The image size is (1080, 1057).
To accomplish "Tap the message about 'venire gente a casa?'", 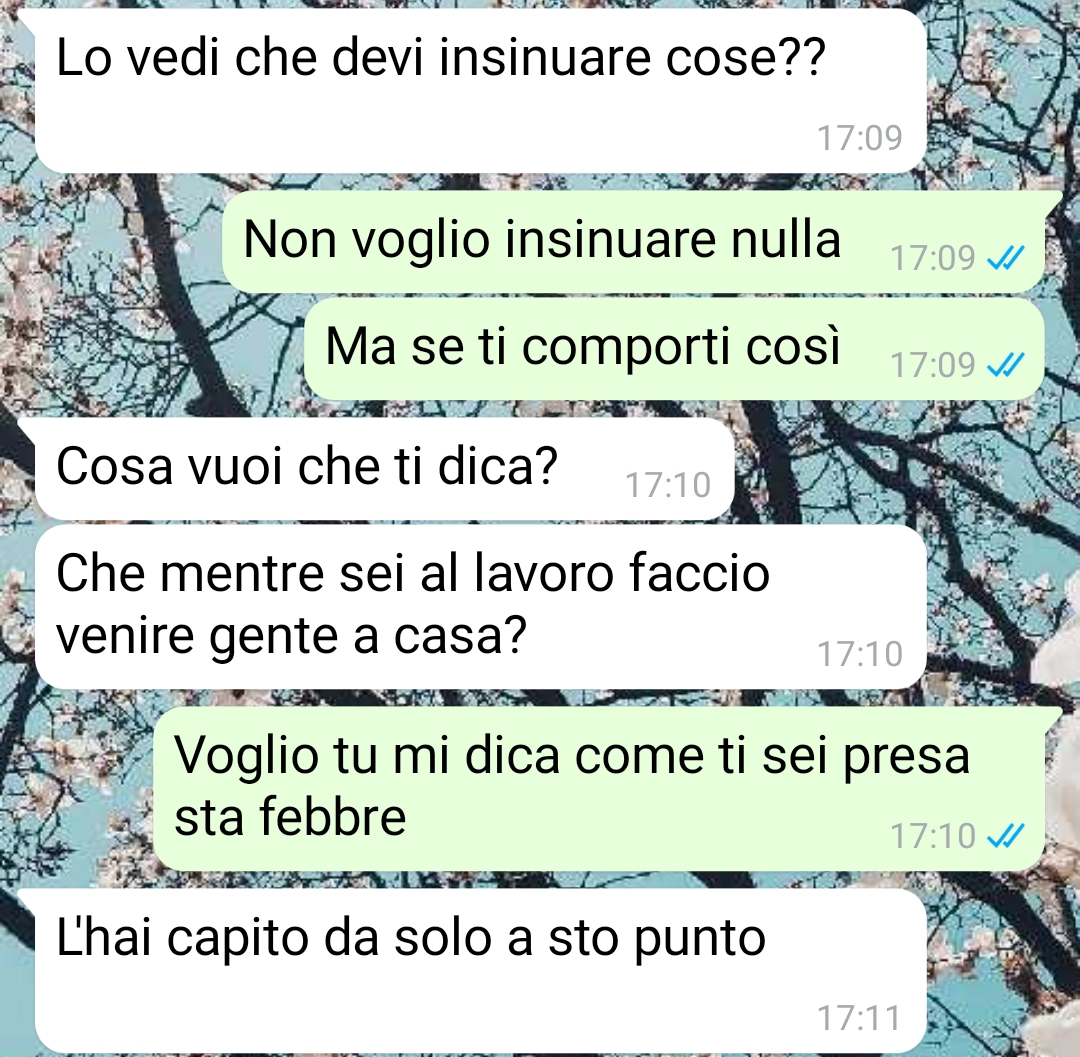I will [480, 607].
